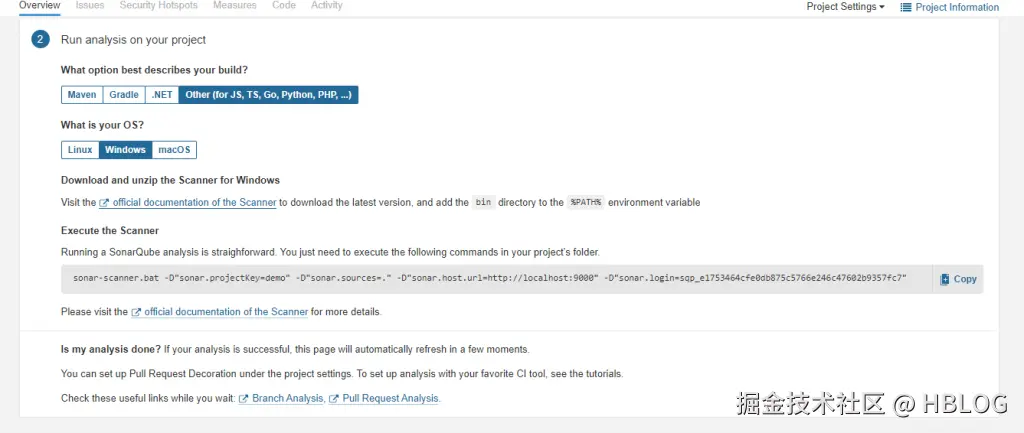Click the step 2 number badge
Viewport: 1024px width, 433px height.
(40, 40)
